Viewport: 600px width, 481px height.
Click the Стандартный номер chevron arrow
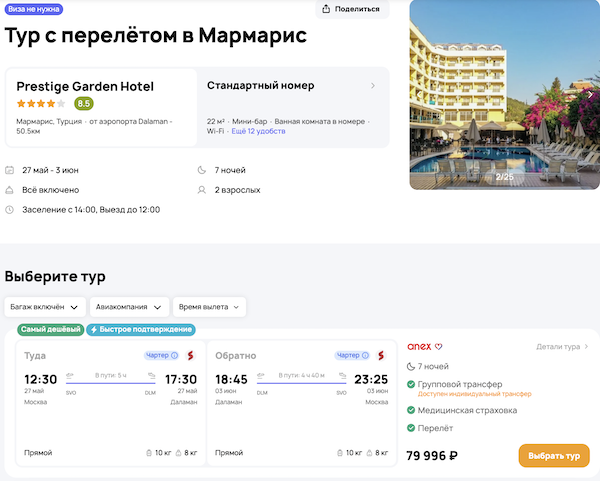[x=373, y=86]
